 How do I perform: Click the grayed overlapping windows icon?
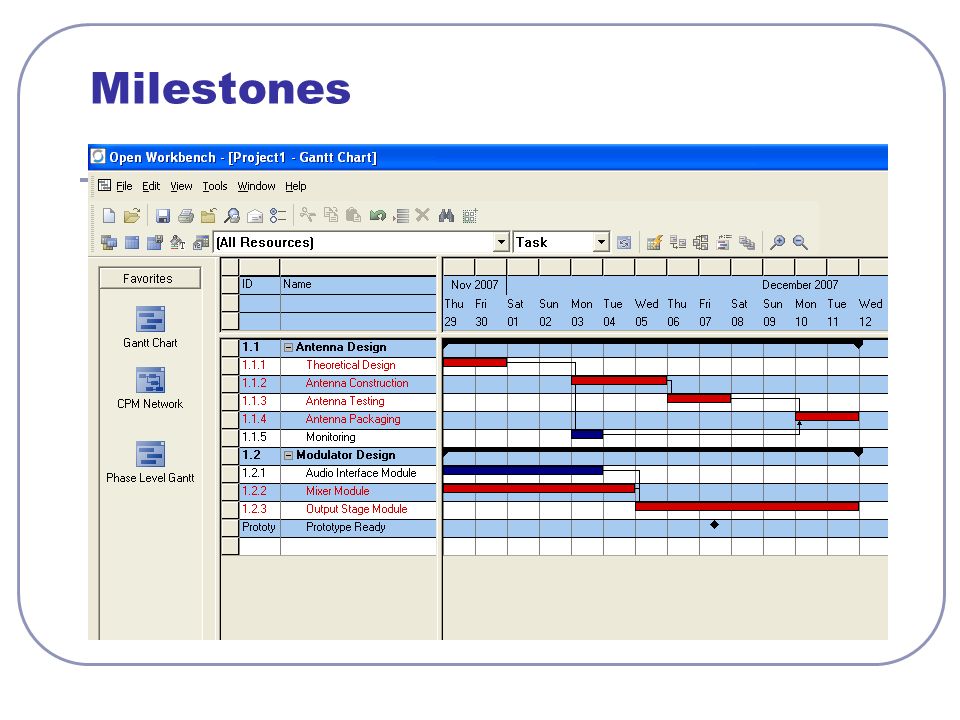pyautogui.click(x=746, y=243)
